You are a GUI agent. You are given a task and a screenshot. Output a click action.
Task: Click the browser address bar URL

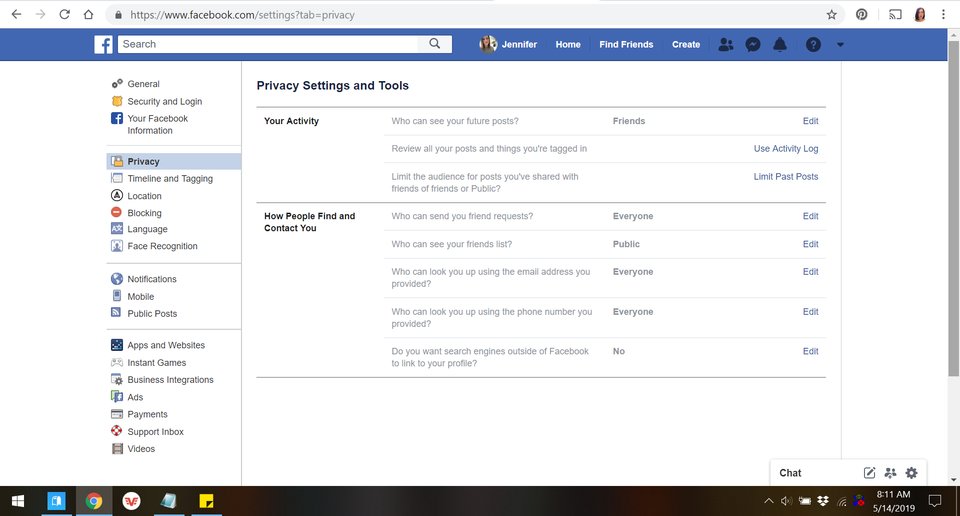[242, 15]
